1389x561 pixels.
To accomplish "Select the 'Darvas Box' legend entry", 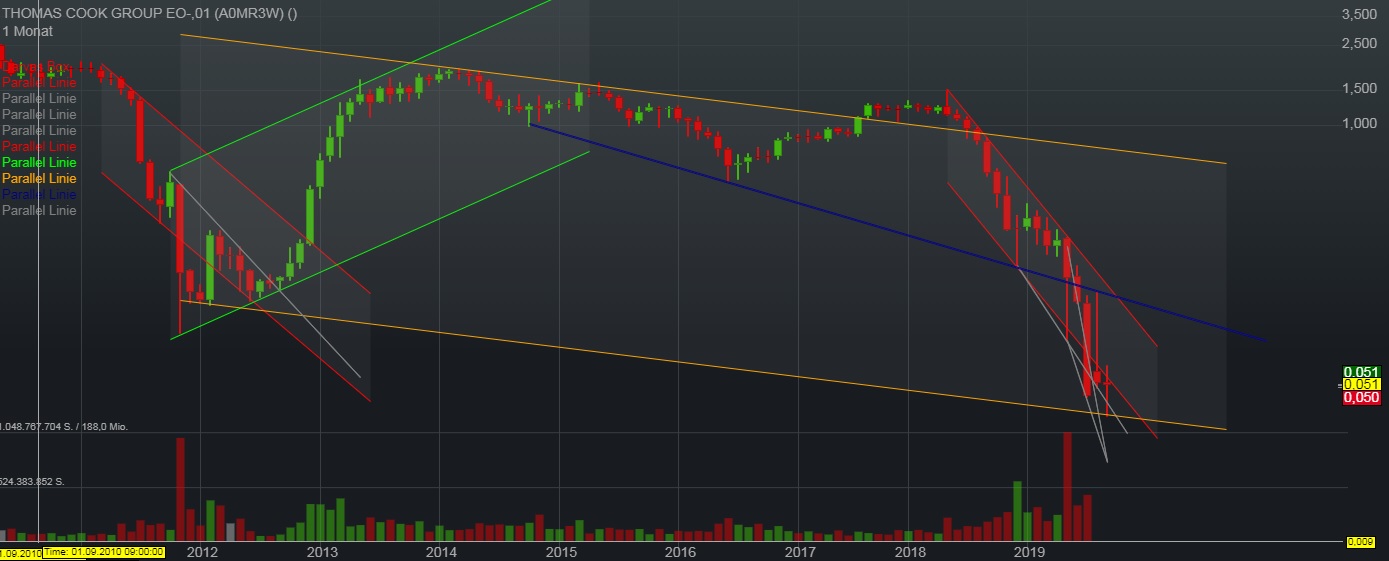I will tap(38, 67).
